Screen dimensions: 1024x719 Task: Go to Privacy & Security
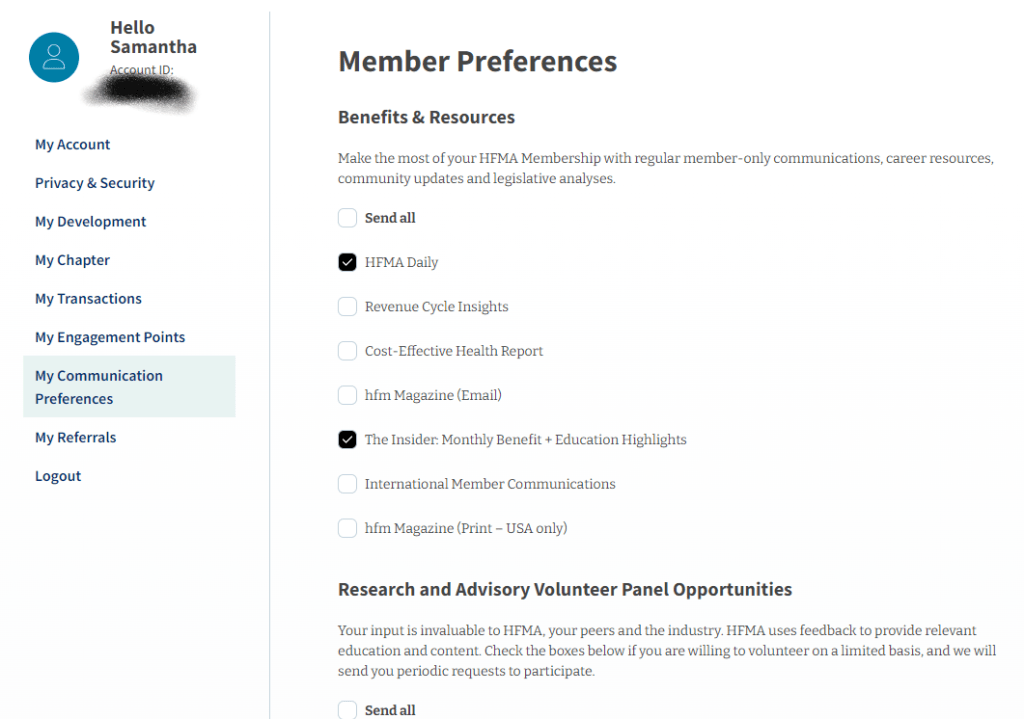(94, 183)
